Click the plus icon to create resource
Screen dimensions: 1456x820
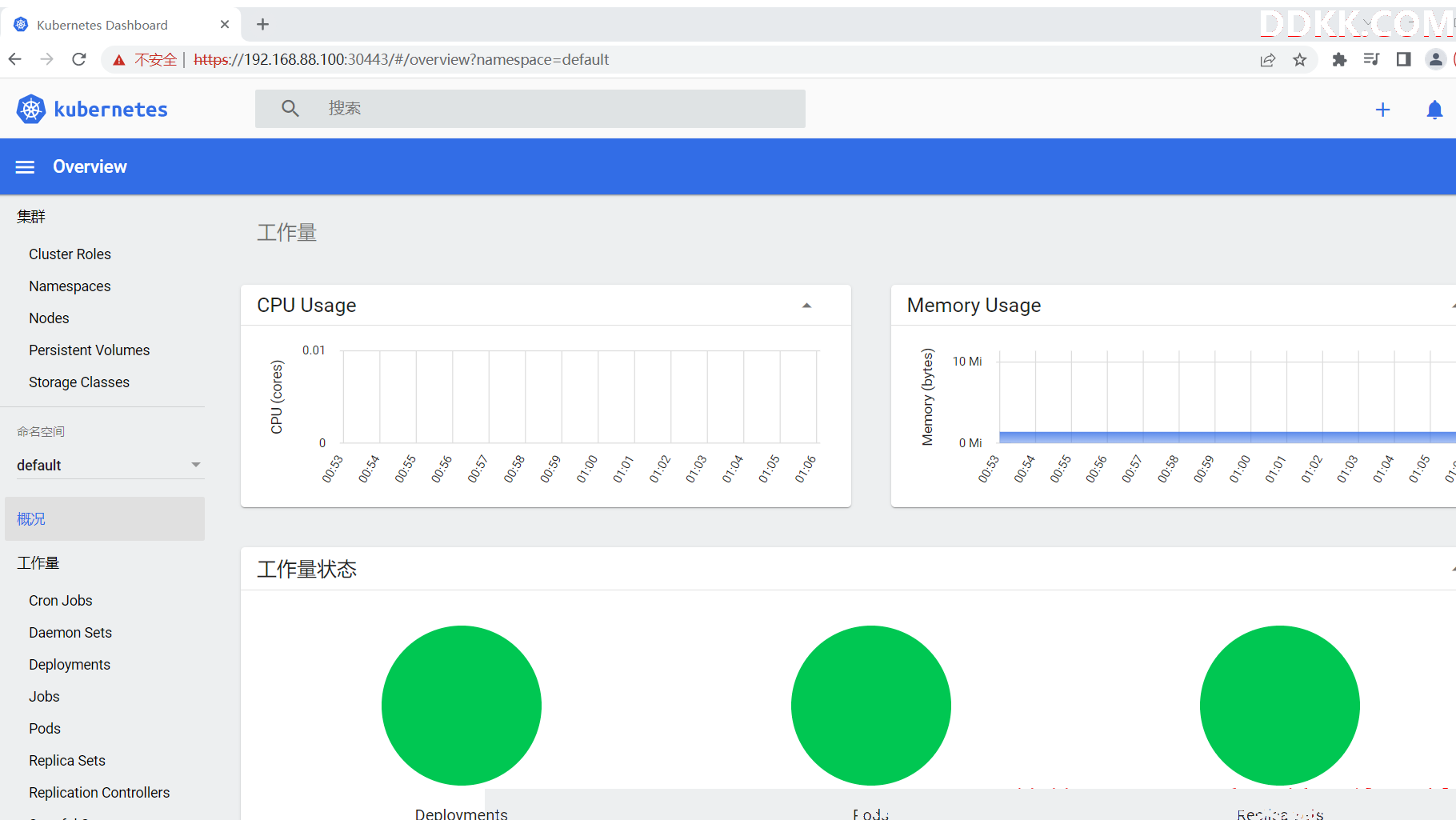pos(1382,110)
